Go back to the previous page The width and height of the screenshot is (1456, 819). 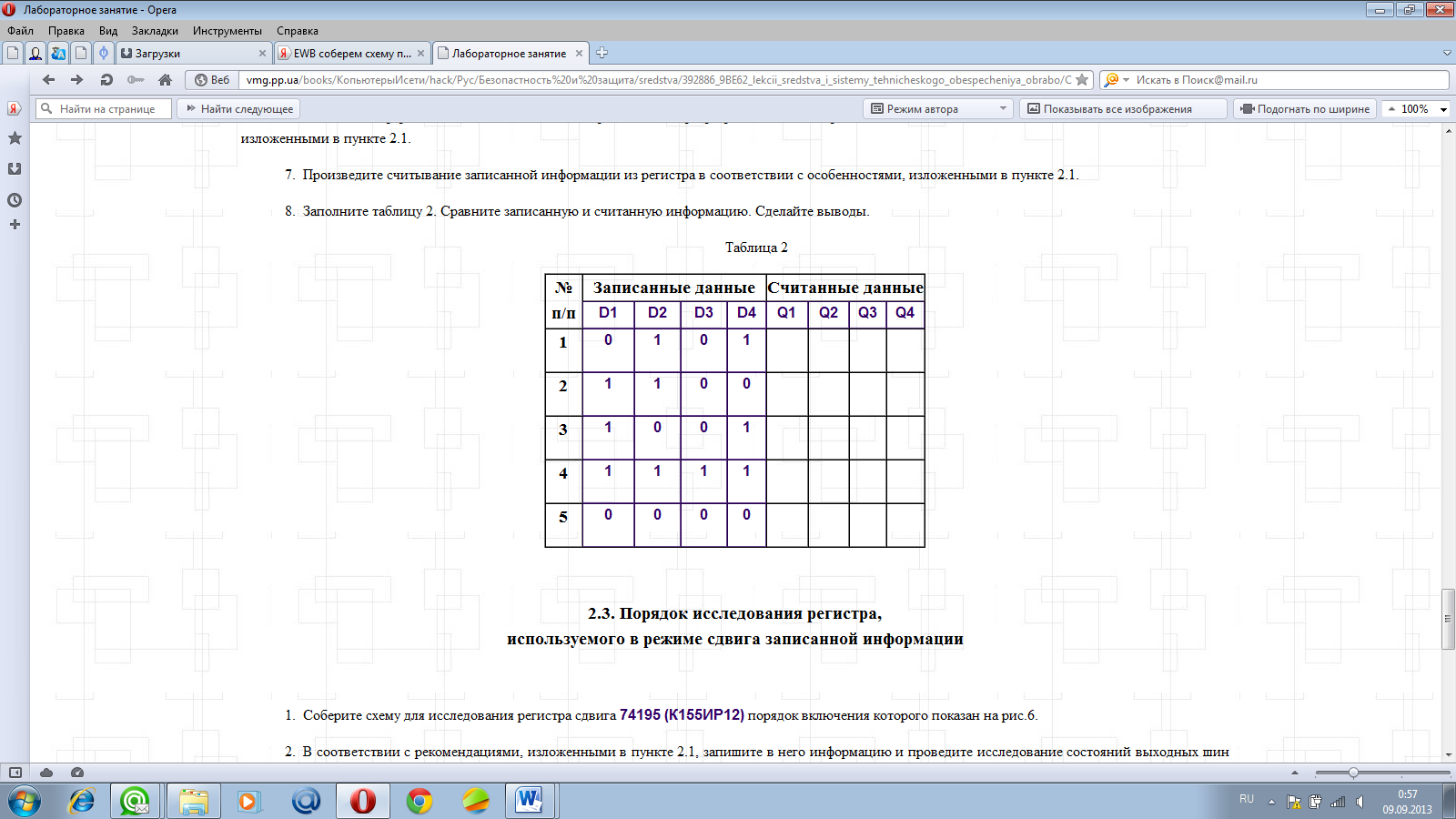coord(49,80)
